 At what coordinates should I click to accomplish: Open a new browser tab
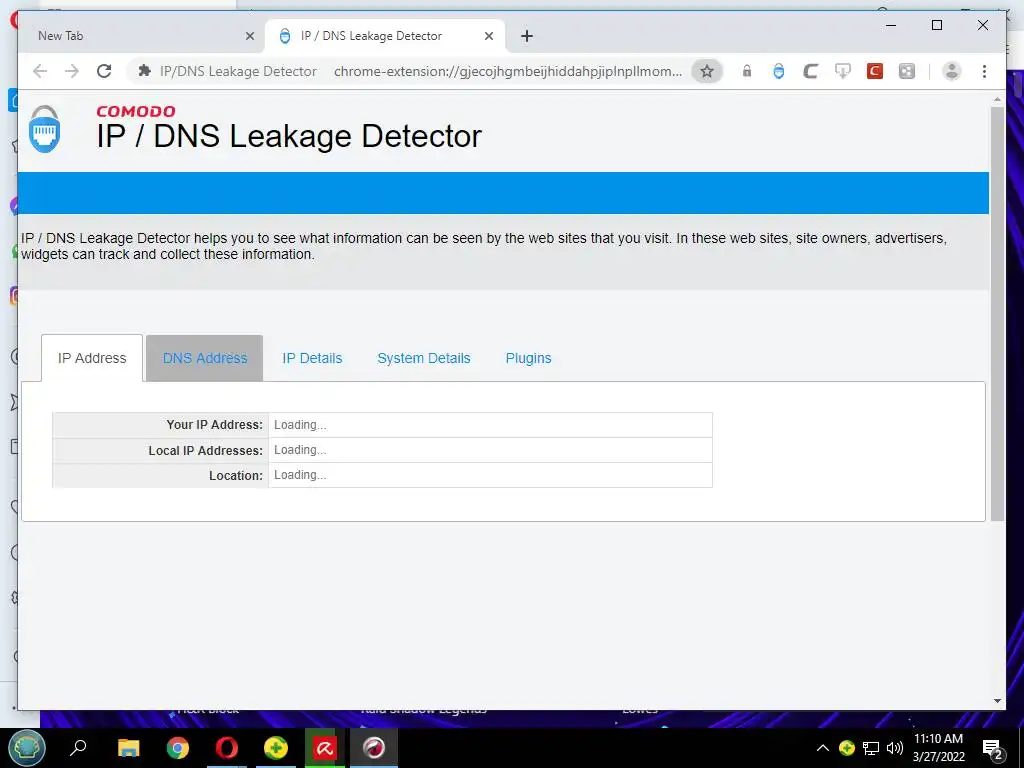coord(527,36)
